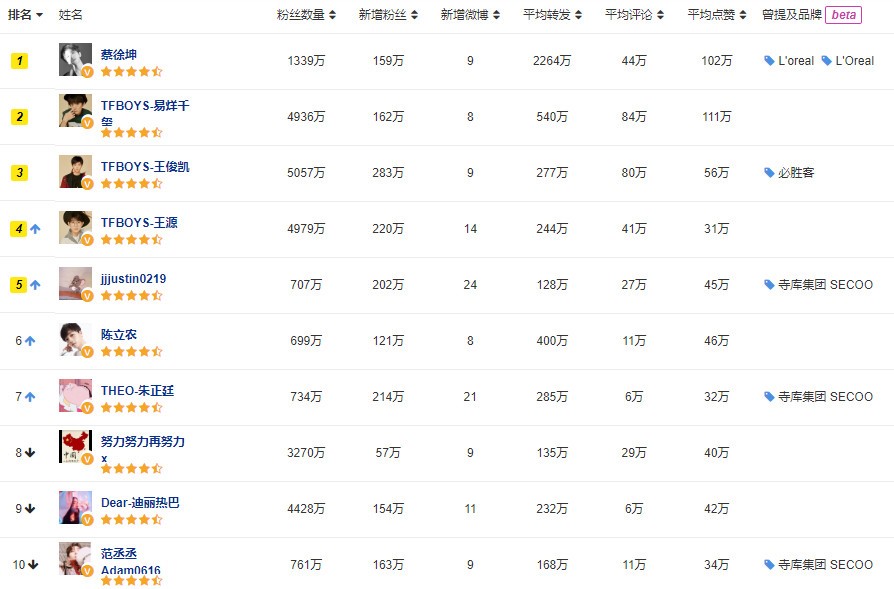Click the black down arrow beside rank 8
Image resolution: width=894 pixels, height=589 pixels.
pos(30,453)
